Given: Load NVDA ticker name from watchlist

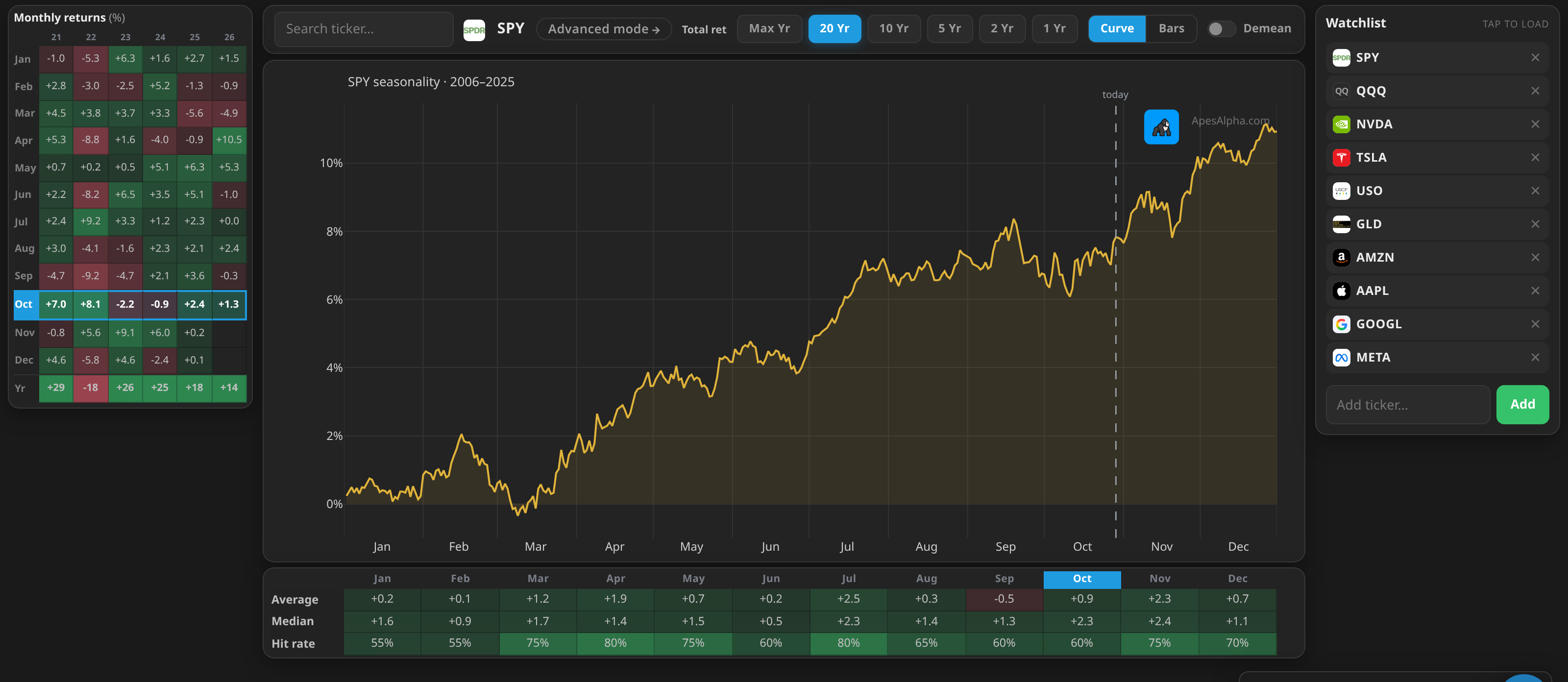Looking at the screenshot, I should point(1374,124).
